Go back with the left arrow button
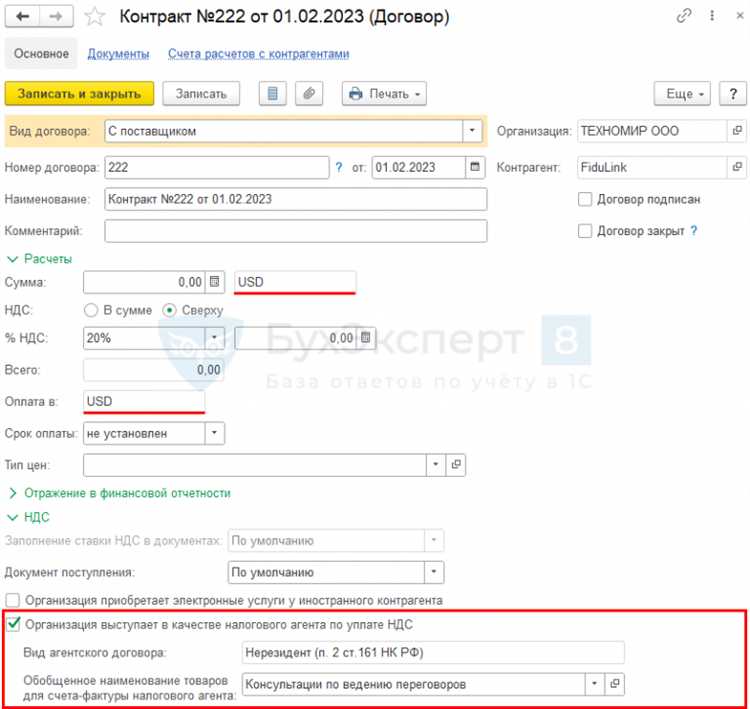 (x=22, y=17)
